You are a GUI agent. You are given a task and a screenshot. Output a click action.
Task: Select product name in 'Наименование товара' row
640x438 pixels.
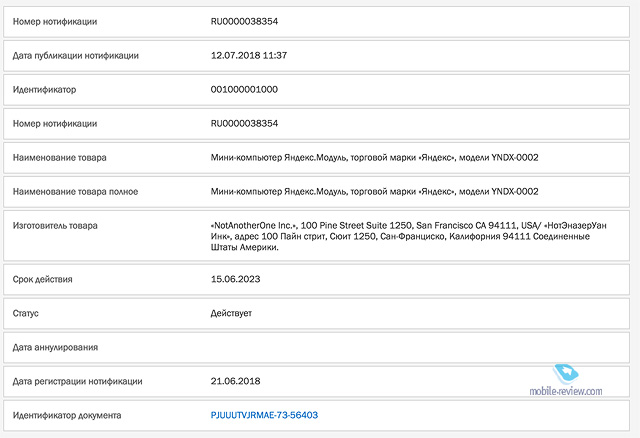point(374,158)
